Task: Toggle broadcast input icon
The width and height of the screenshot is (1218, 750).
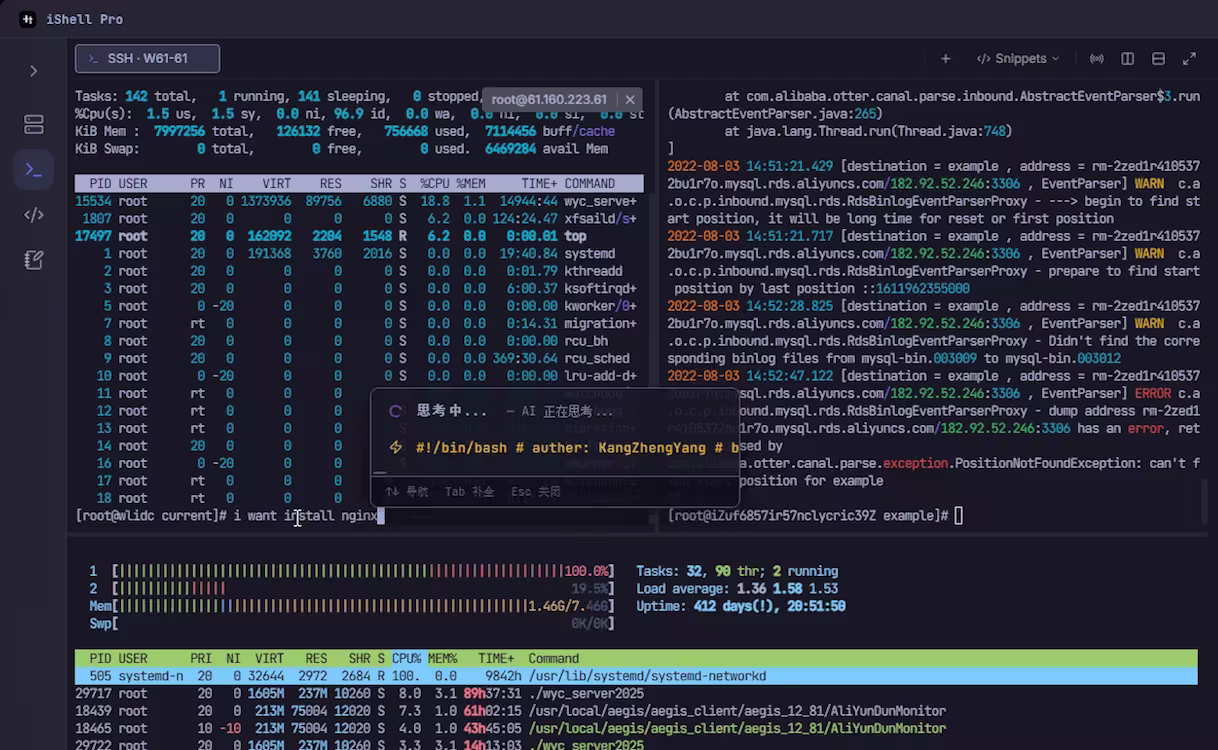Action: click(1097, 59)
